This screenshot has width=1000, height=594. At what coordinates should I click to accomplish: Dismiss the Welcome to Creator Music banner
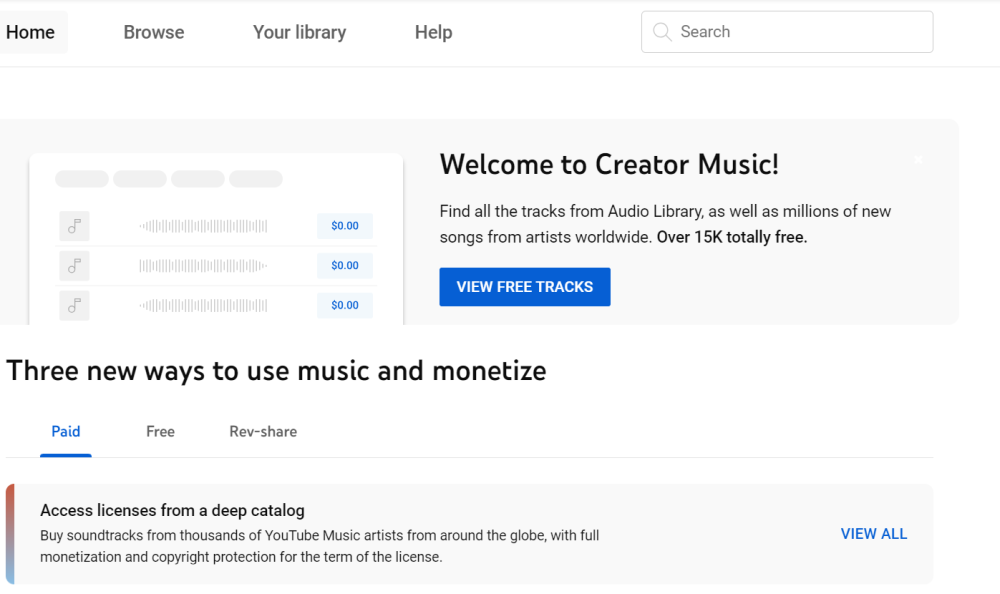click(x=918, y=160)
